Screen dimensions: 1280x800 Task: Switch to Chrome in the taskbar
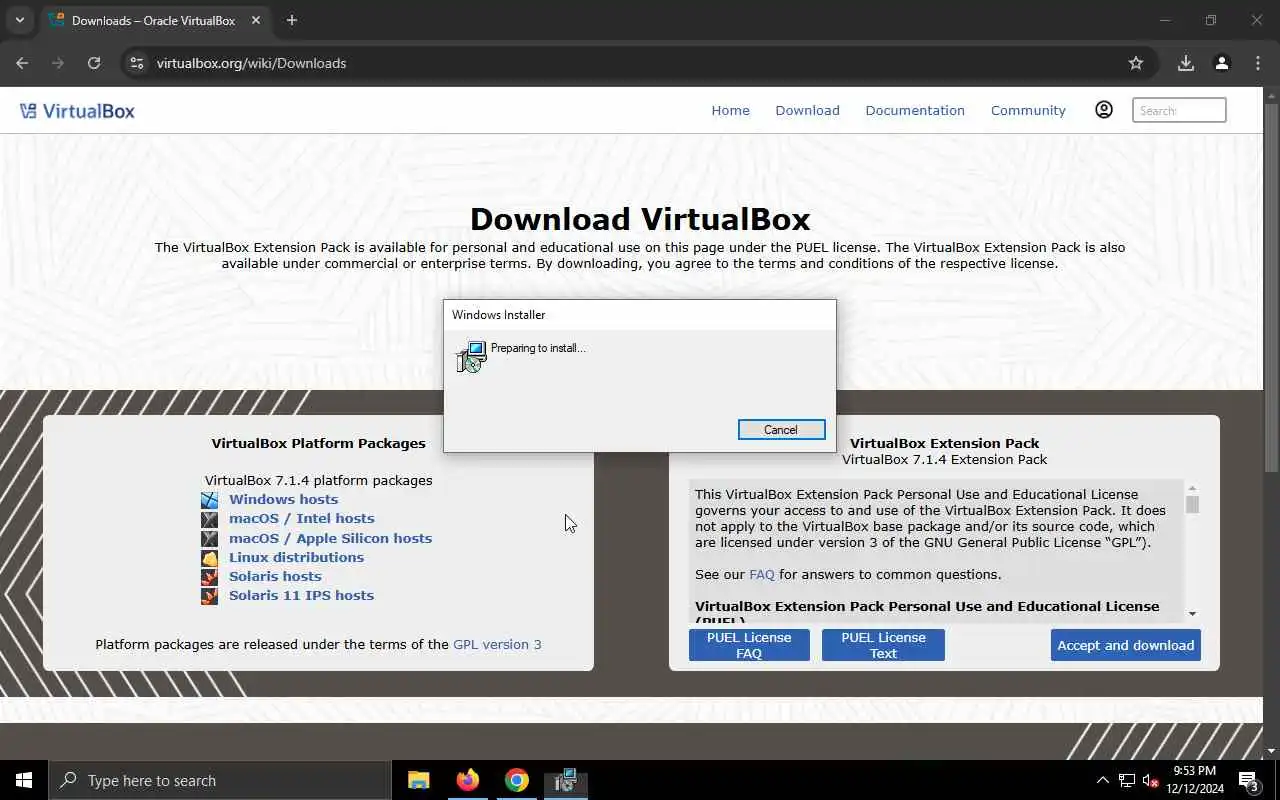coord(517,780)
